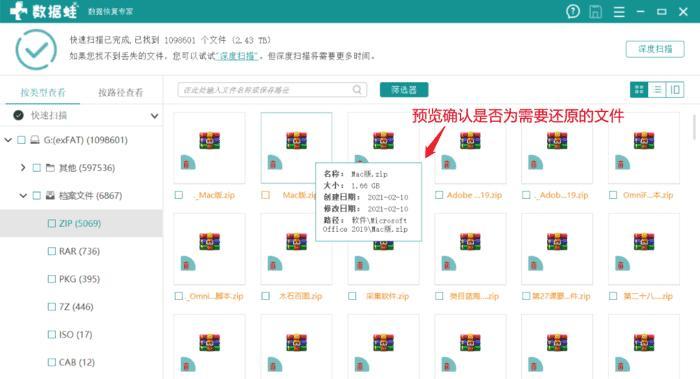This screenshot has height=379, width=700.
Task: Check the ISO (17) checkbox
Action: 52,334
